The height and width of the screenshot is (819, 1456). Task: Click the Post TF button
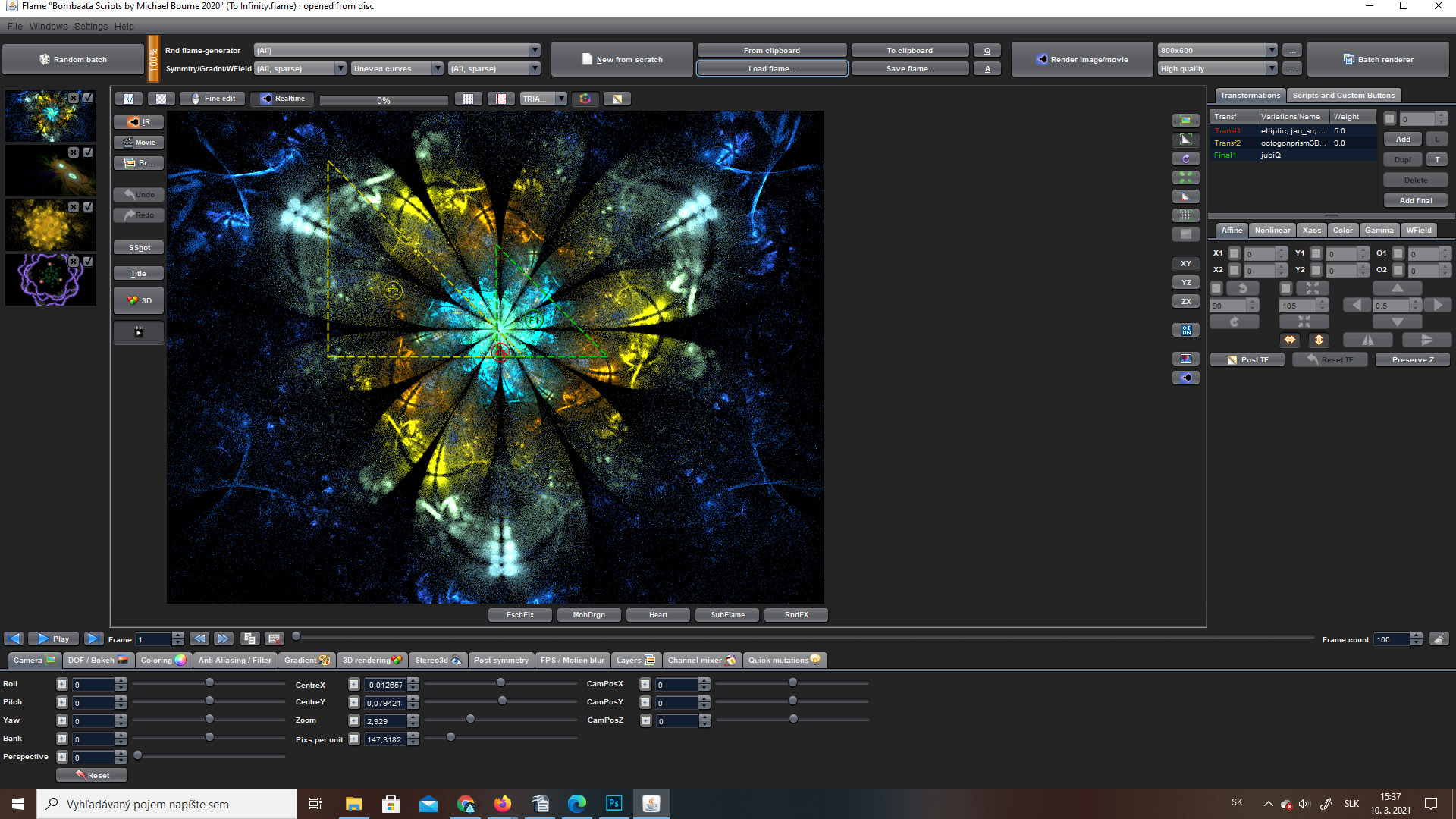[1247, 360]
